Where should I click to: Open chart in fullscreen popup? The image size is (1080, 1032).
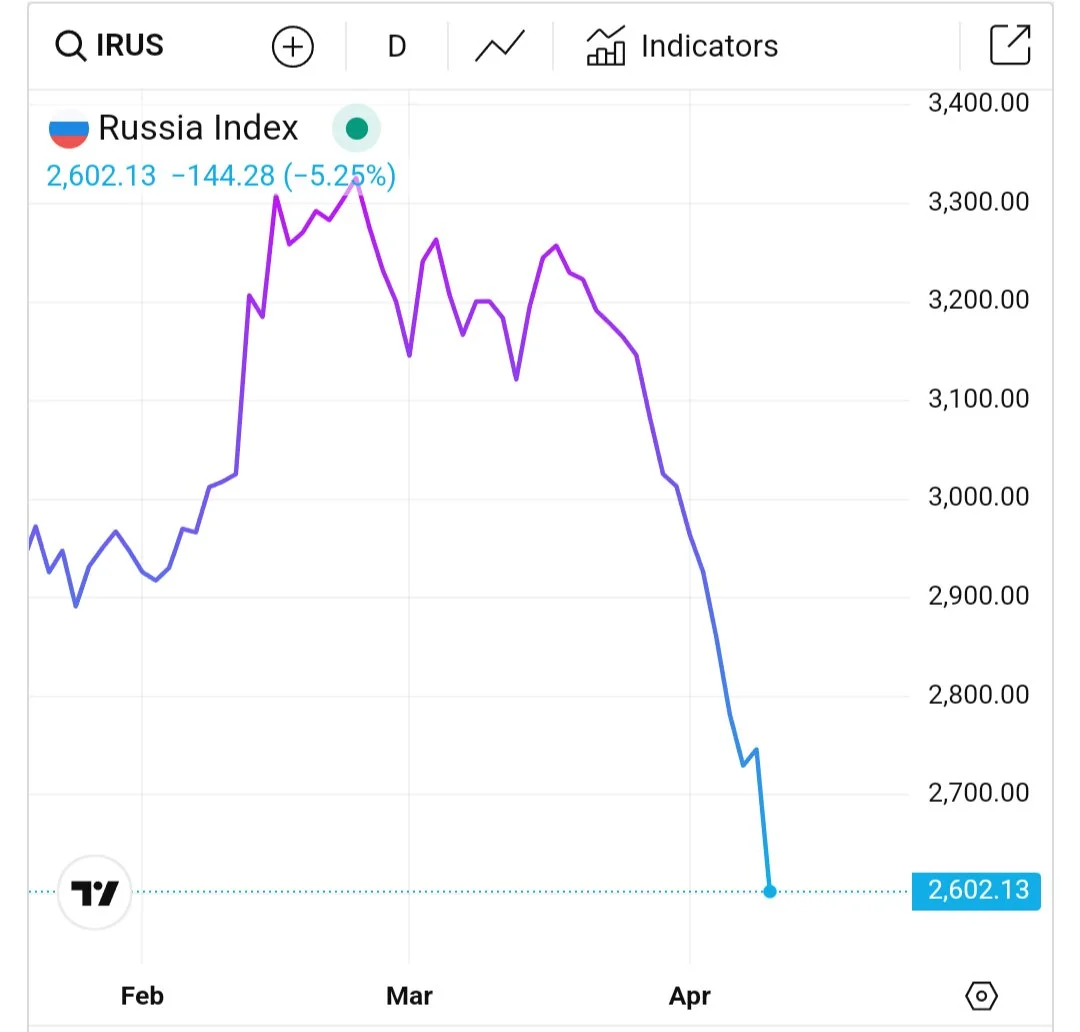[1009, 46]
